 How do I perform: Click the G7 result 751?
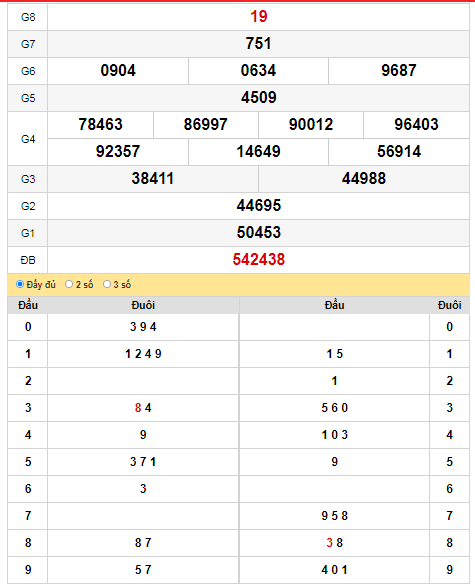(x=259, y=44)
